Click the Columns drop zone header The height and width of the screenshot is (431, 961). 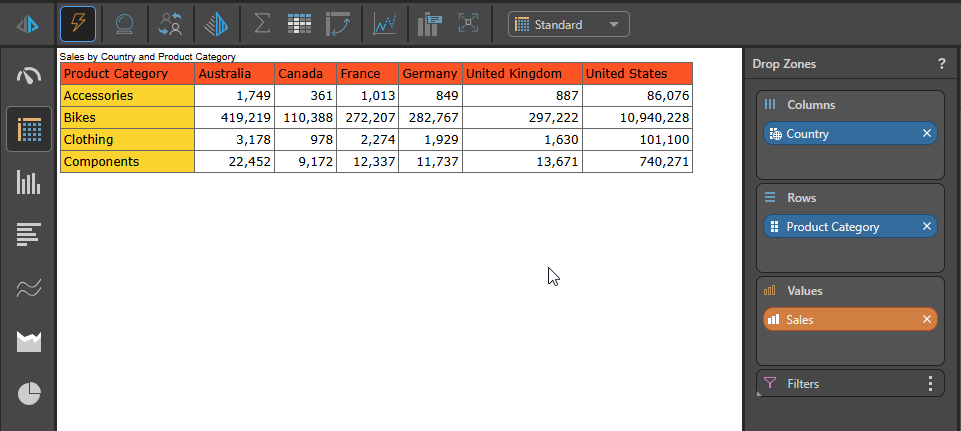pos(811,105)
